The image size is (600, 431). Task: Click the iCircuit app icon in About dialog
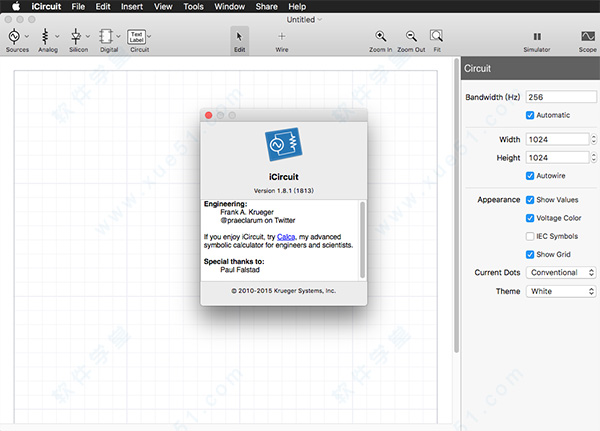pyautogui.click(x=284, y=144)
